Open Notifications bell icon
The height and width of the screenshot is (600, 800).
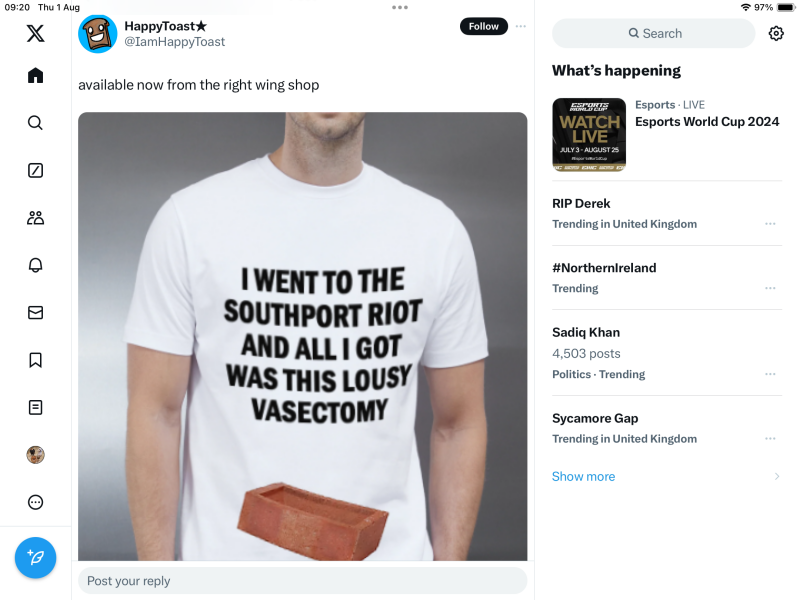[x=35, y=265]
